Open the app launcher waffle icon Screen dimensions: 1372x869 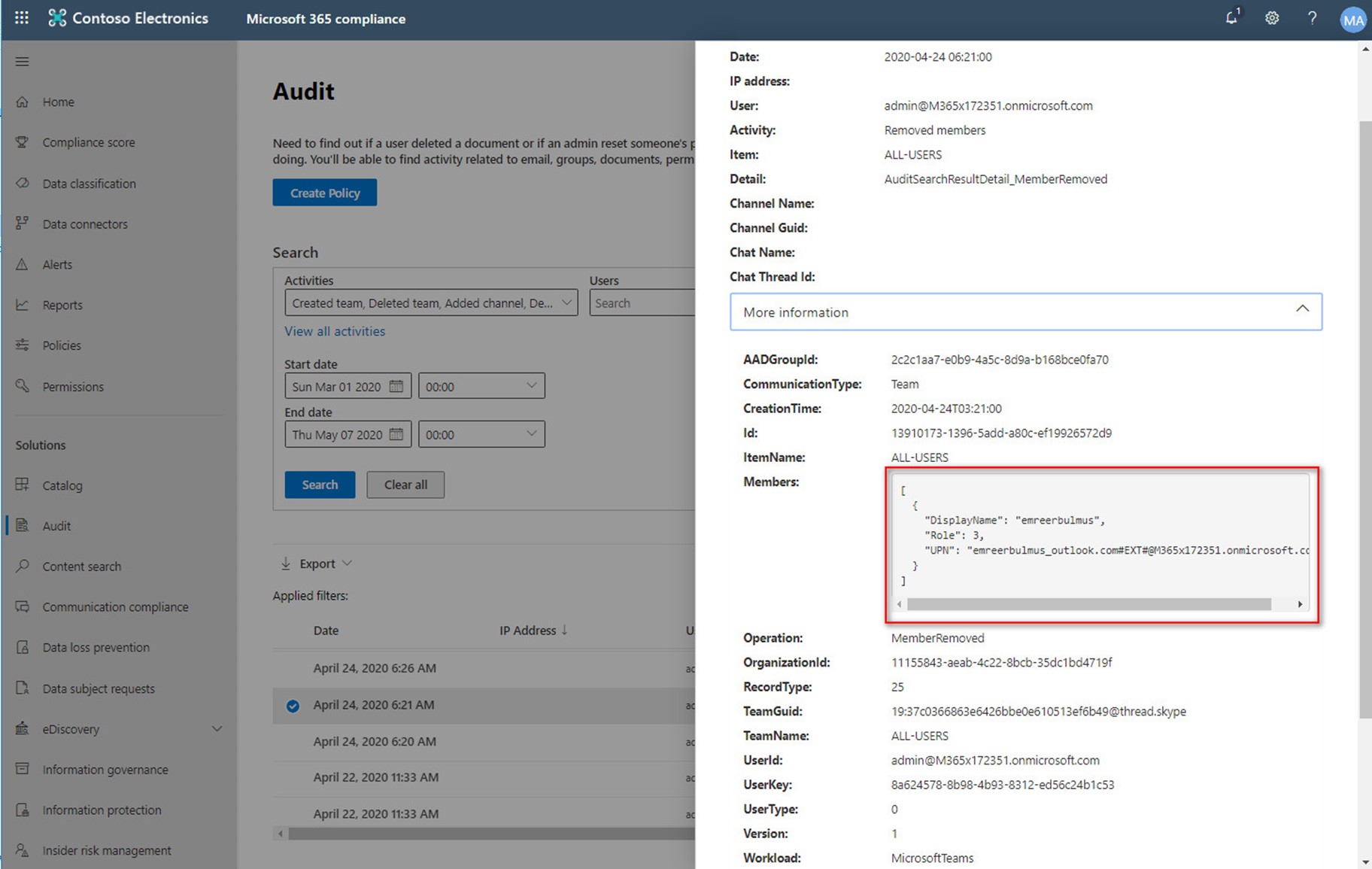(22, 18)
